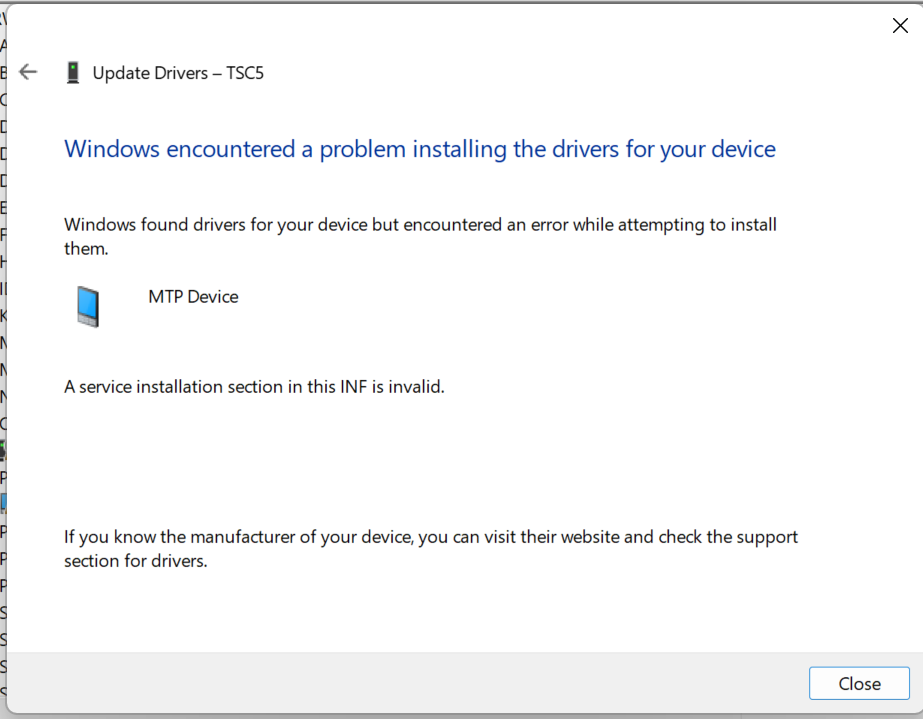
Task: Click the "If you know the manufacturer" text
Action: pos(238,537)
